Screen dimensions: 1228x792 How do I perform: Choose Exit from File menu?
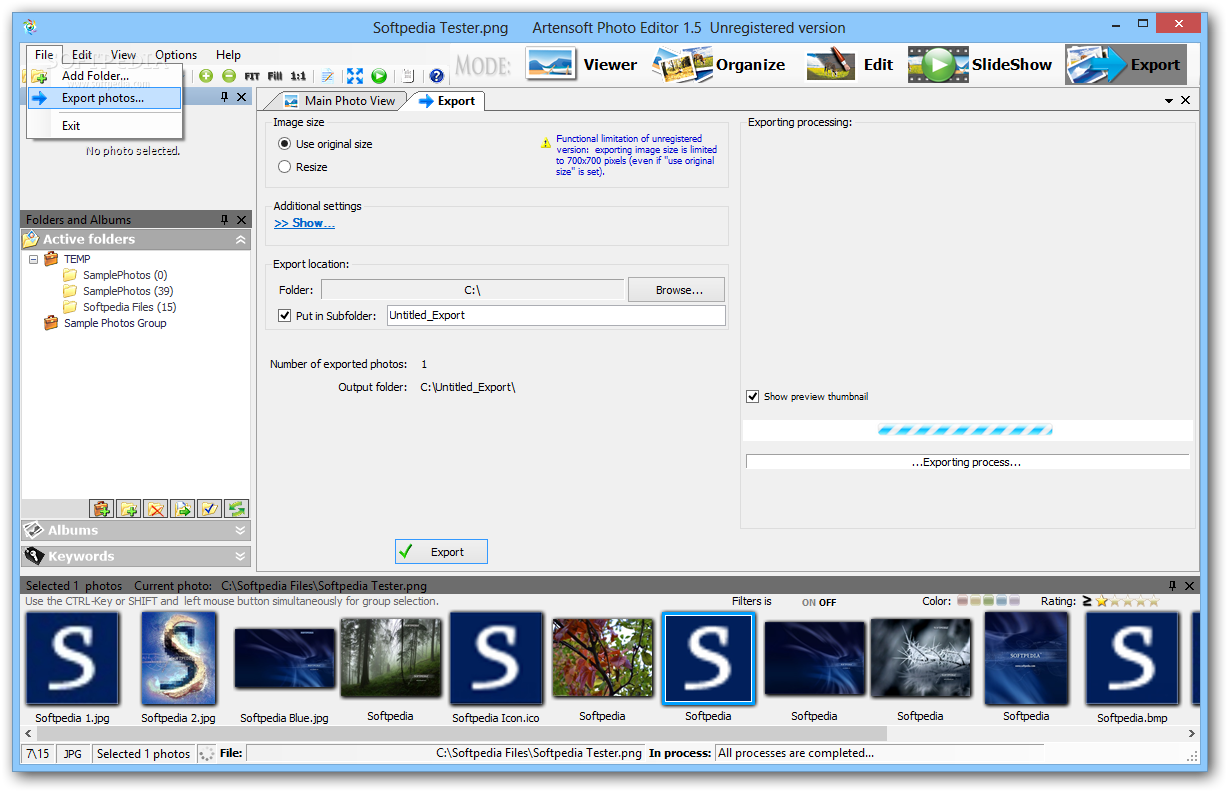(105, 126)
